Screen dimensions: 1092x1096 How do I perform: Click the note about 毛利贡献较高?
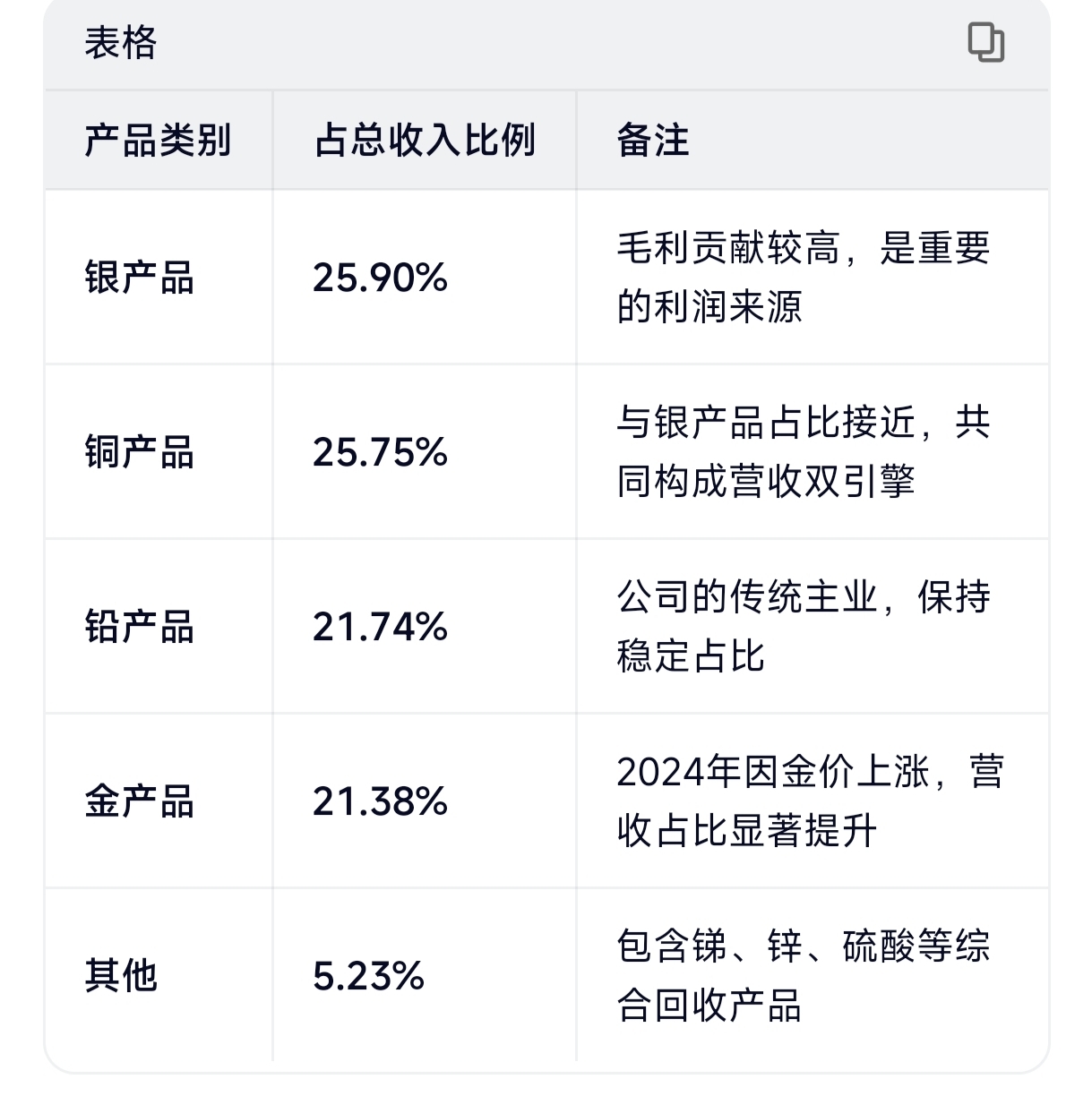point(804,278)
